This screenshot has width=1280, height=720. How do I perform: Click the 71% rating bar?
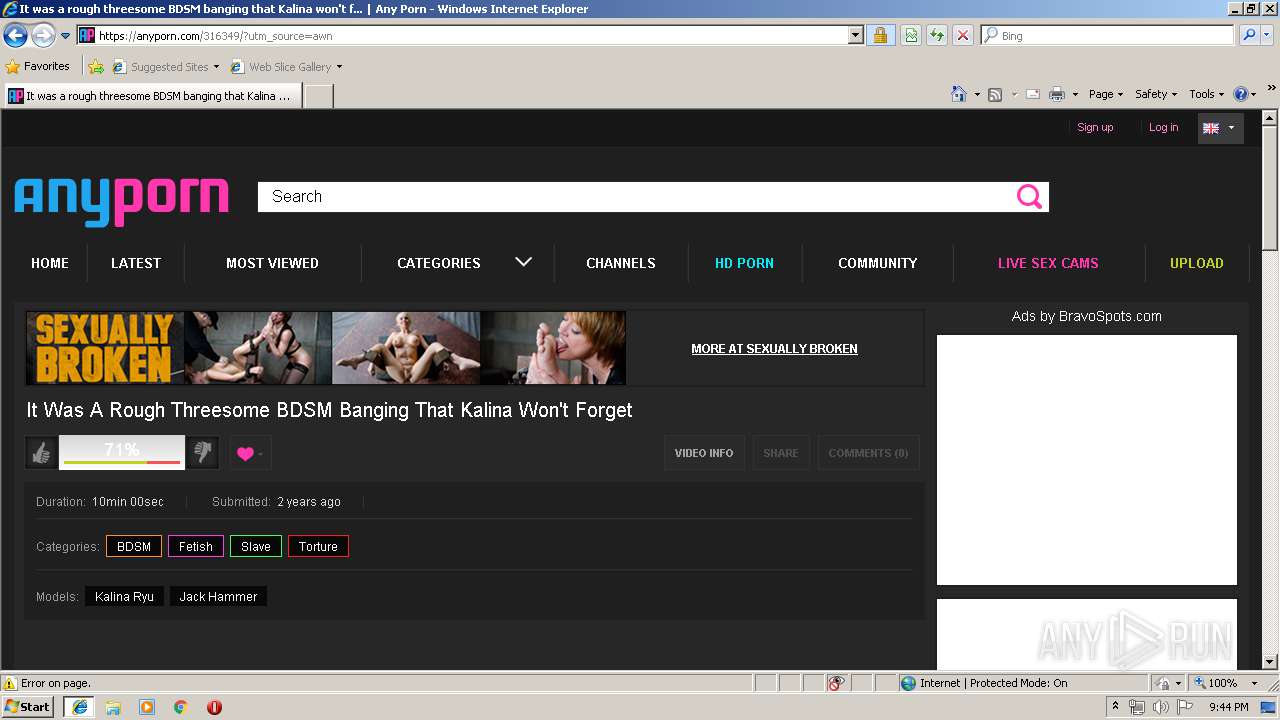[x=122, y=453]
